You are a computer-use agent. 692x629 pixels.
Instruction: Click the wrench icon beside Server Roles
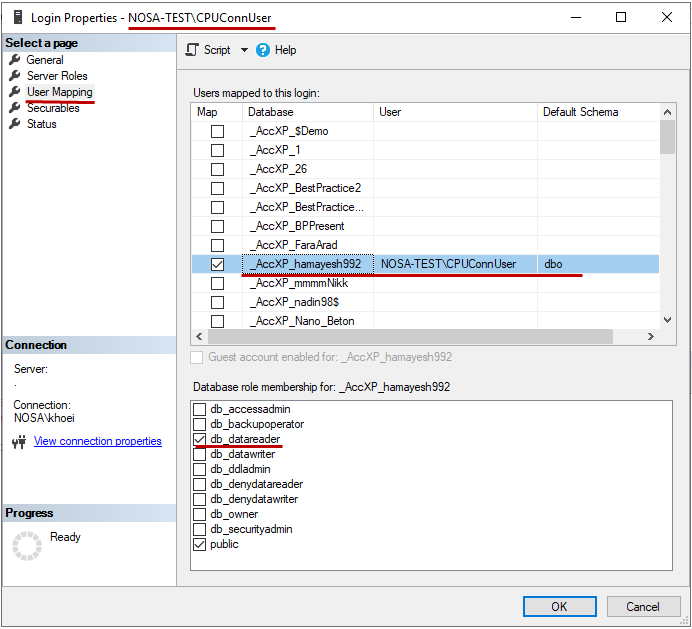[15, 76]
